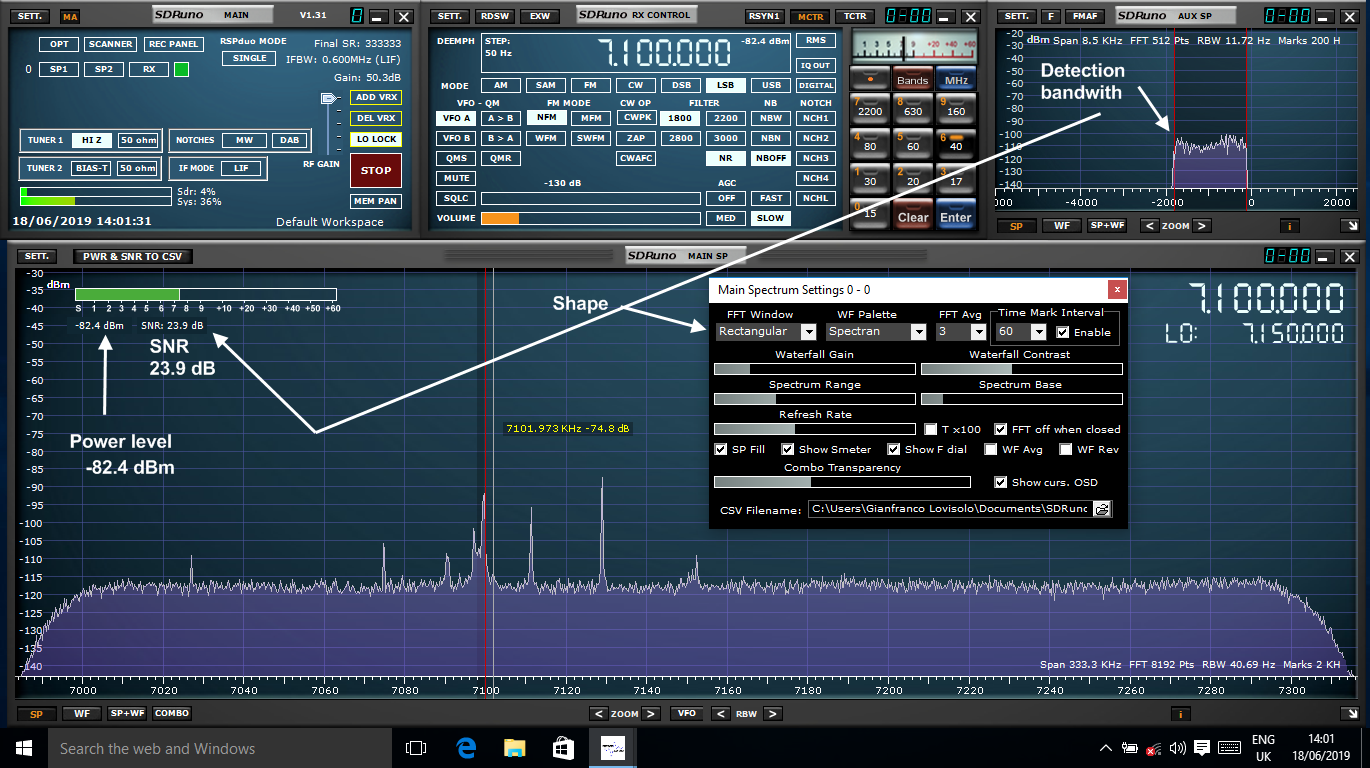Open info button in MAIN SP window

click(1182, 714)
